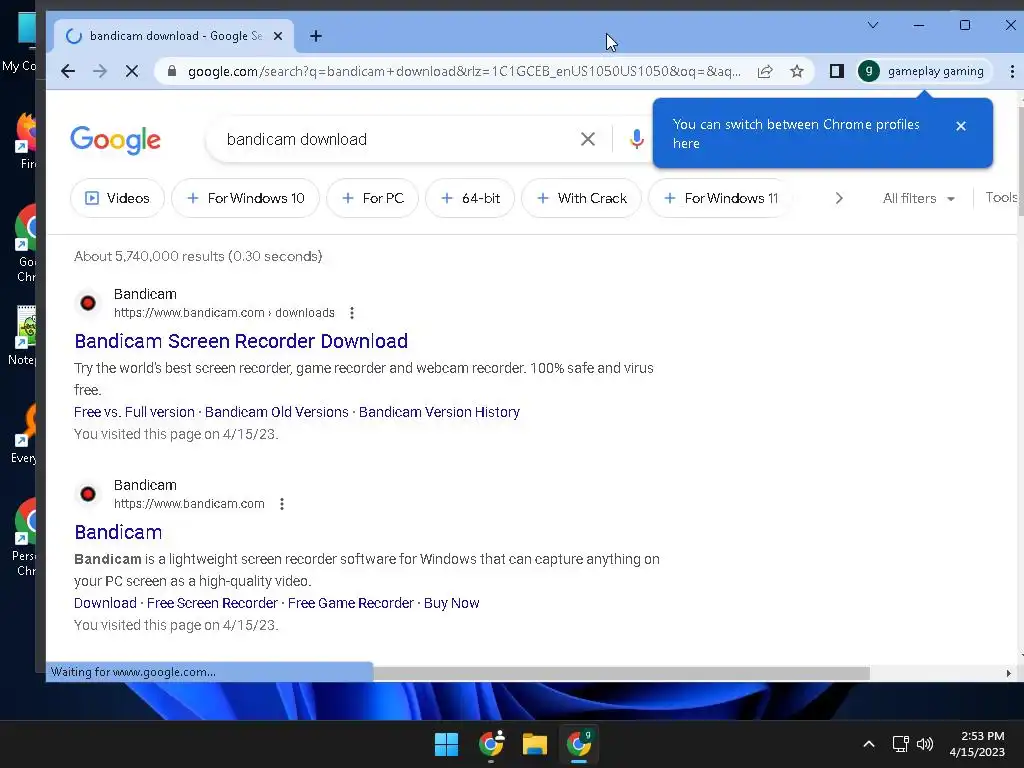Viewport: 1024px width, 768px height.
Task: Click the horizontal scrollbar thumb
Action: click(621, 673)
